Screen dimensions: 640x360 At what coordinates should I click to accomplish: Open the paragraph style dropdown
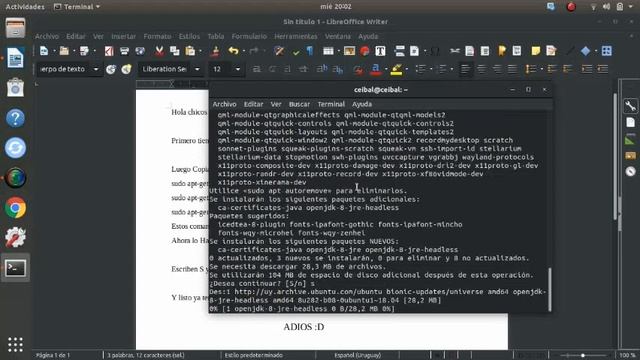96,69
